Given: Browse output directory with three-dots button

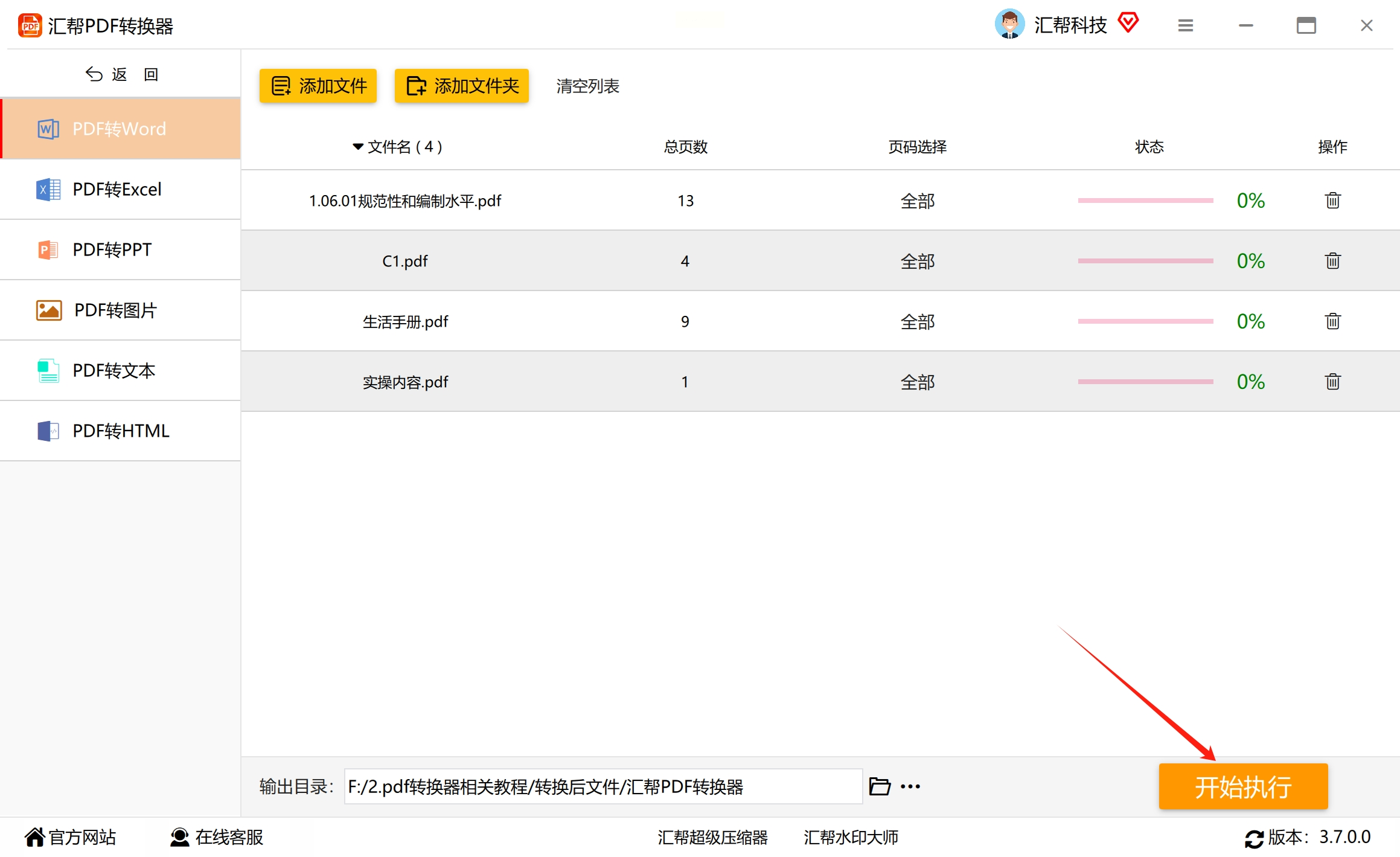Looking at the screenshot, I should (910, 786).
